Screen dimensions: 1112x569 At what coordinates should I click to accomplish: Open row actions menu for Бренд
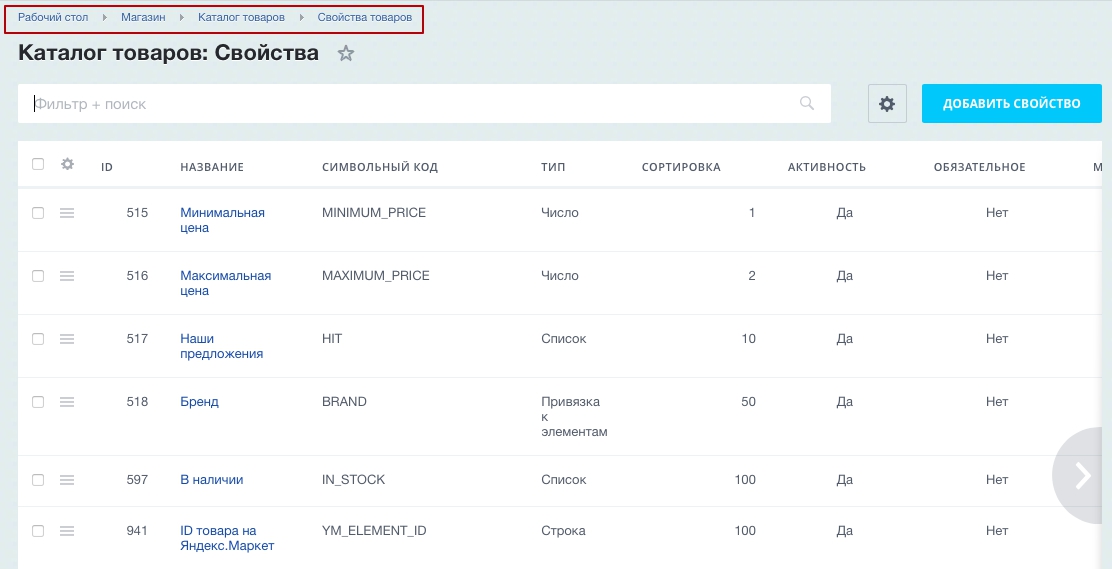tap(67, 402)
